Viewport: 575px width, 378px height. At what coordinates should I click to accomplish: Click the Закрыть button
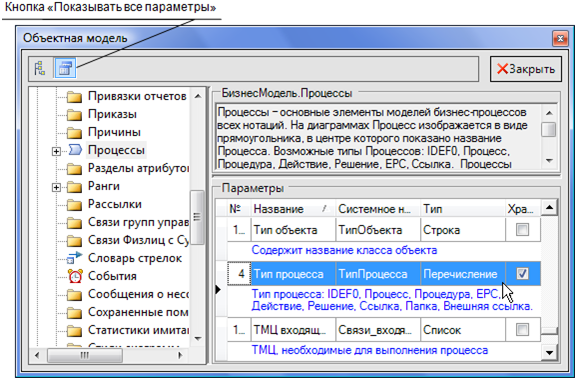point(525,69)
